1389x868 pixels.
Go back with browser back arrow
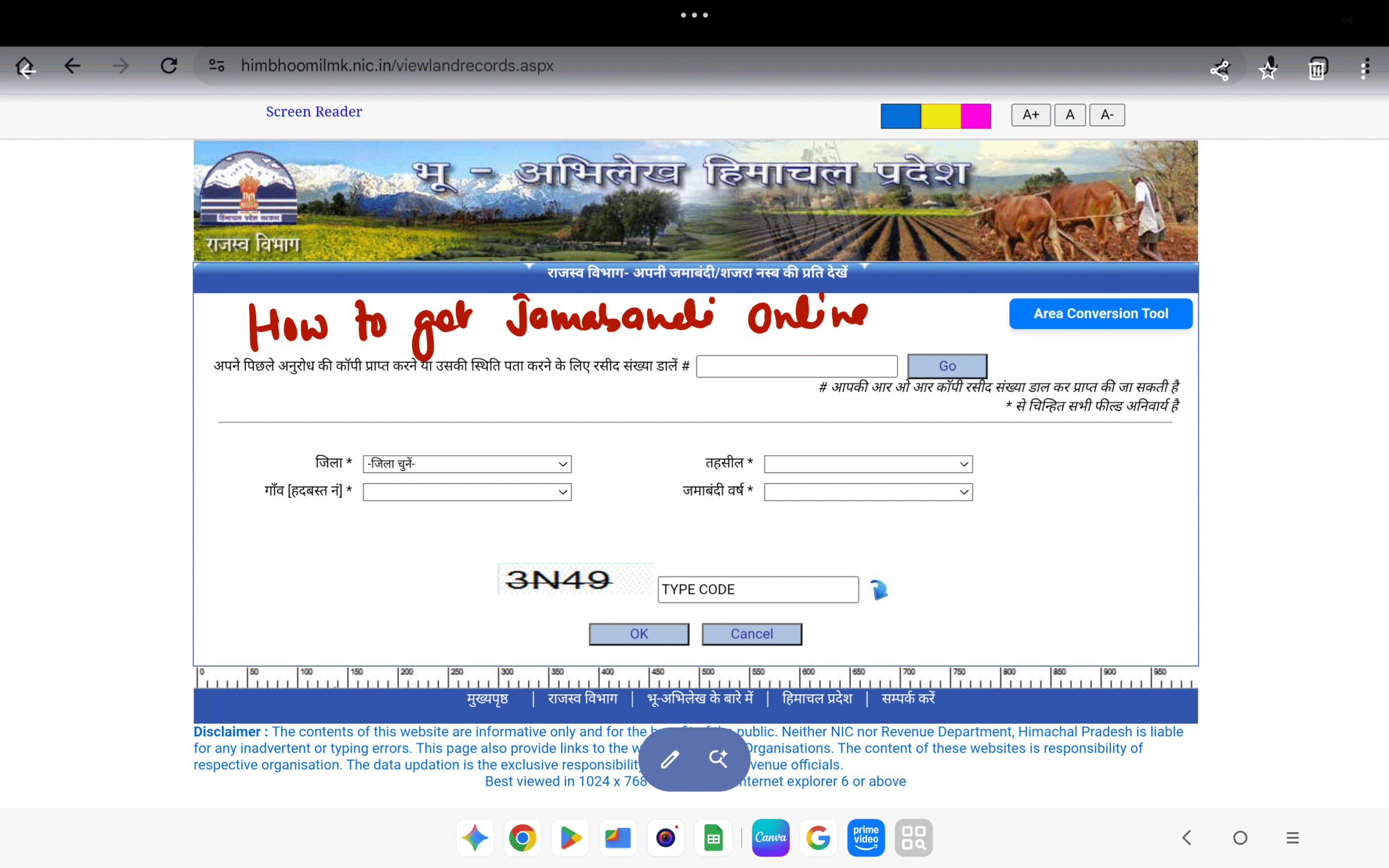pyautogui.click(x=72, y=66)
